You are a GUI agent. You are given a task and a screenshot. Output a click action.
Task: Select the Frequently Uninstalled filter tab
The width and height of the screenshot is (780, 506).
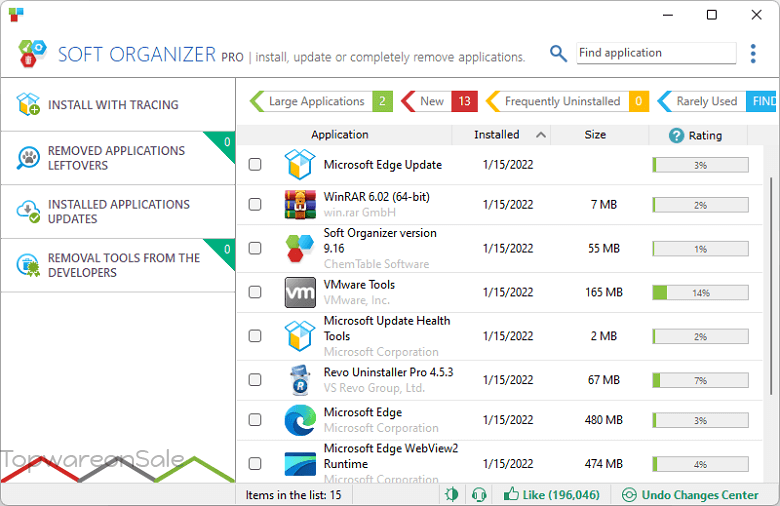567,101
